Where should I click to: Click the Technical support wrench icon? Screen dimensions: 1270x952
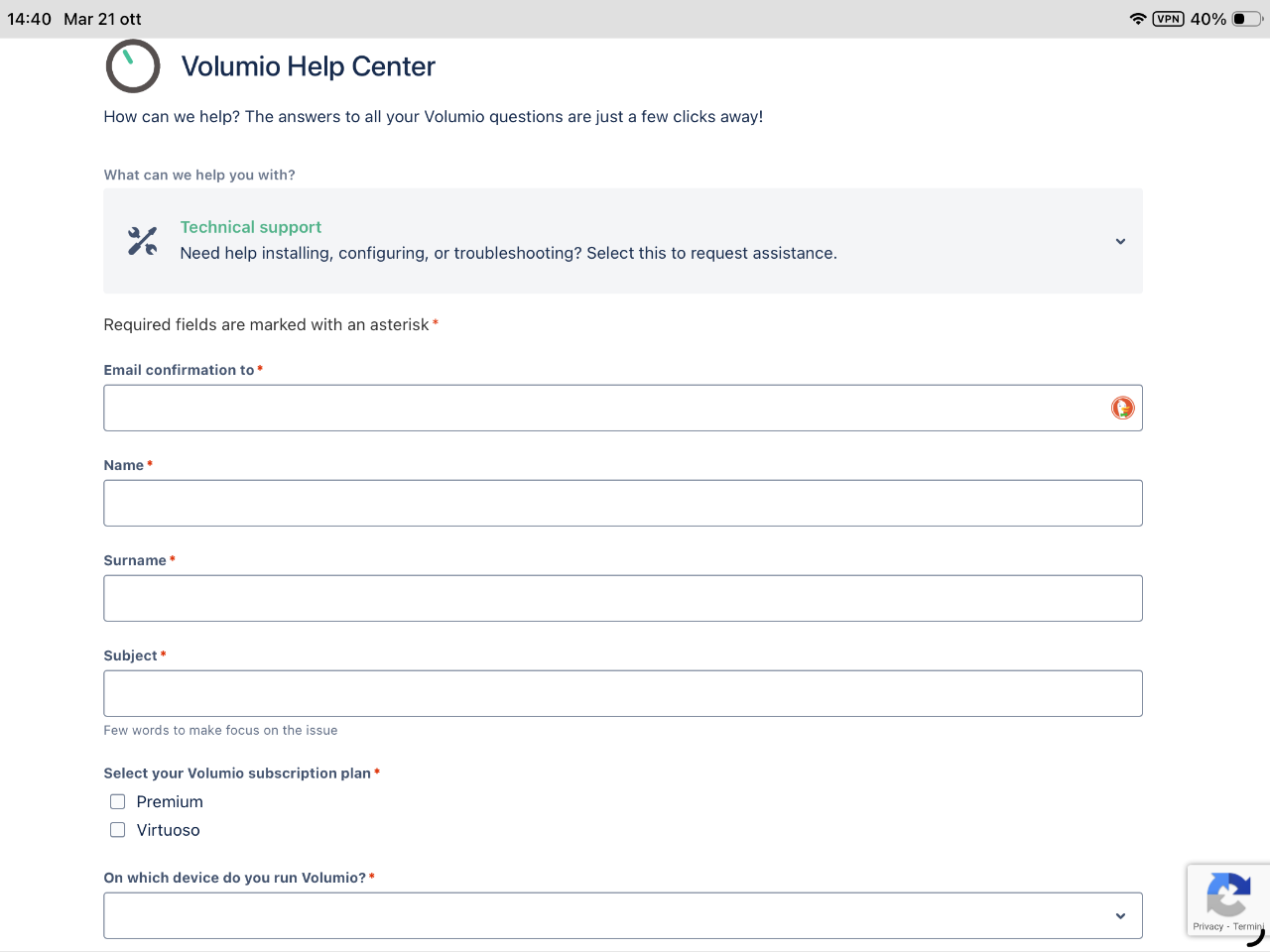pyautogui.click(x=143, y=241)
